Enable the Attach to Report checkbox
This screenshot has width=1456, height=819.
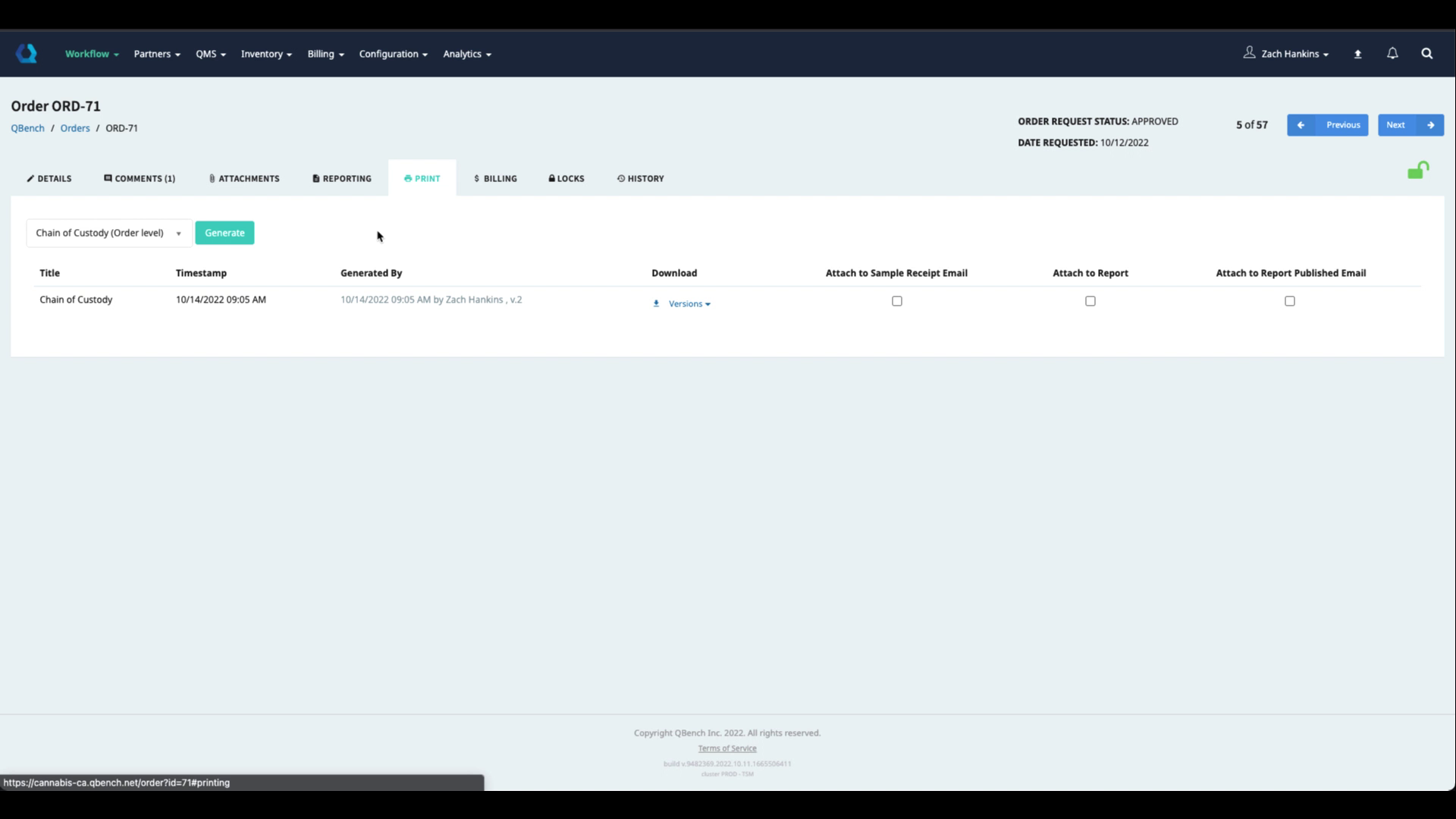(x=1090, y=301)
